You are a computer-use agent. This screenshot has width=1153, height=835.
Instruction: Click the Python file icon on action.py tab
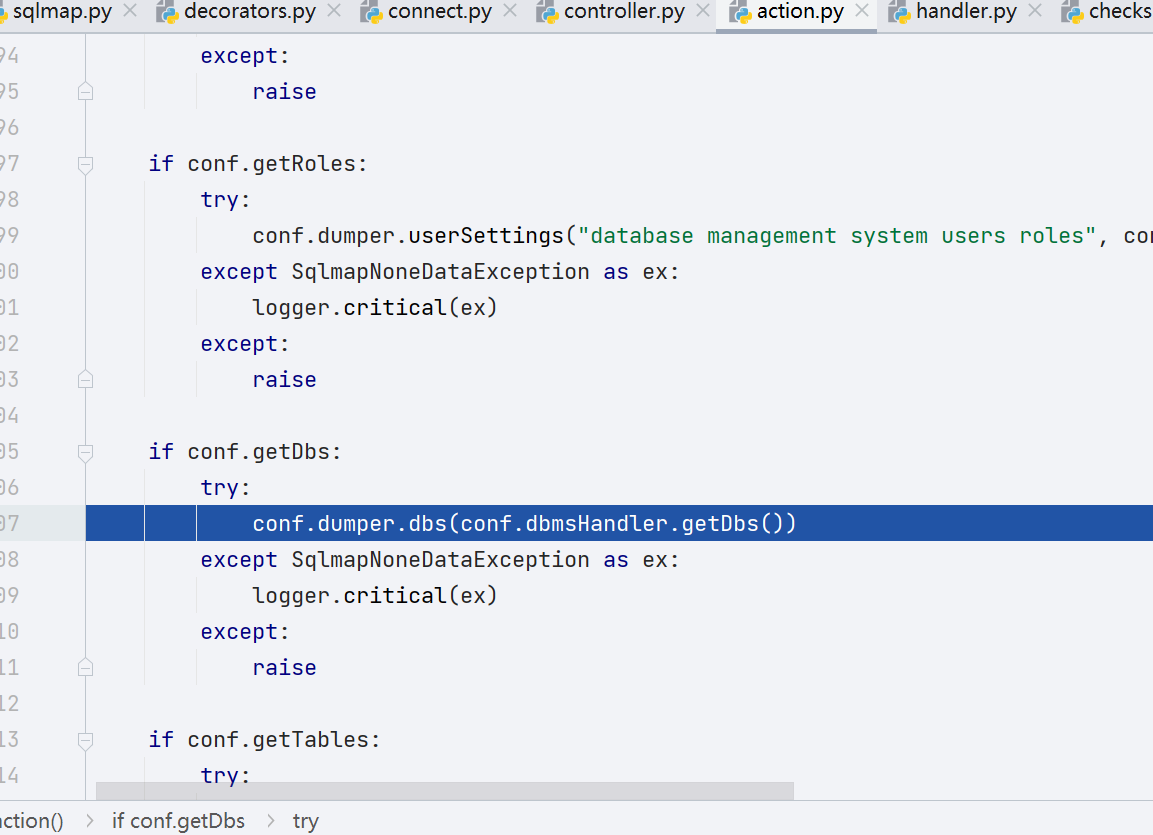click(x=740, y=12)
